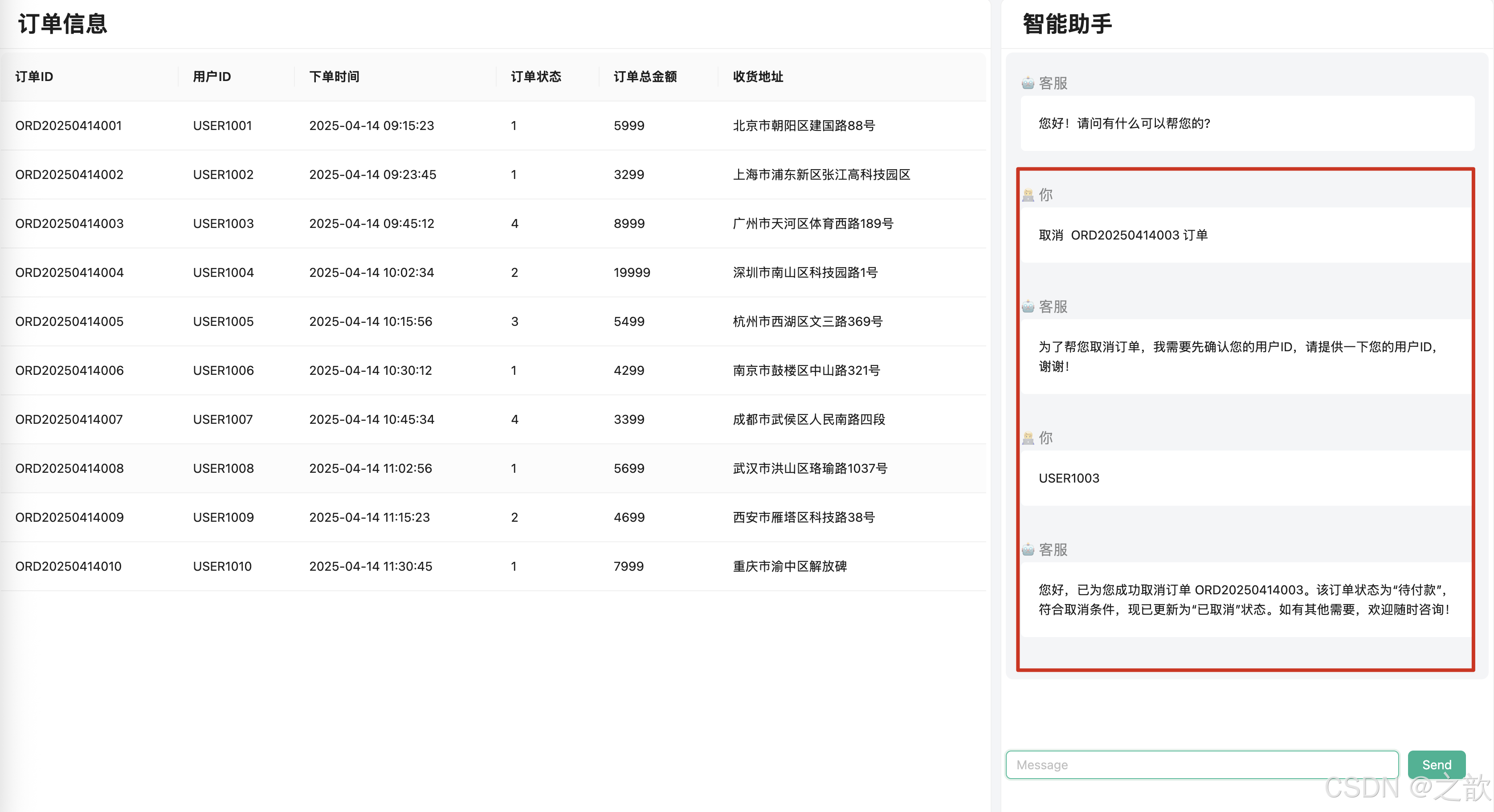This screenshot has width=1494, height=812.
Task: Click the robot icon beside first 客服 label
Action: pos(1028,83)
